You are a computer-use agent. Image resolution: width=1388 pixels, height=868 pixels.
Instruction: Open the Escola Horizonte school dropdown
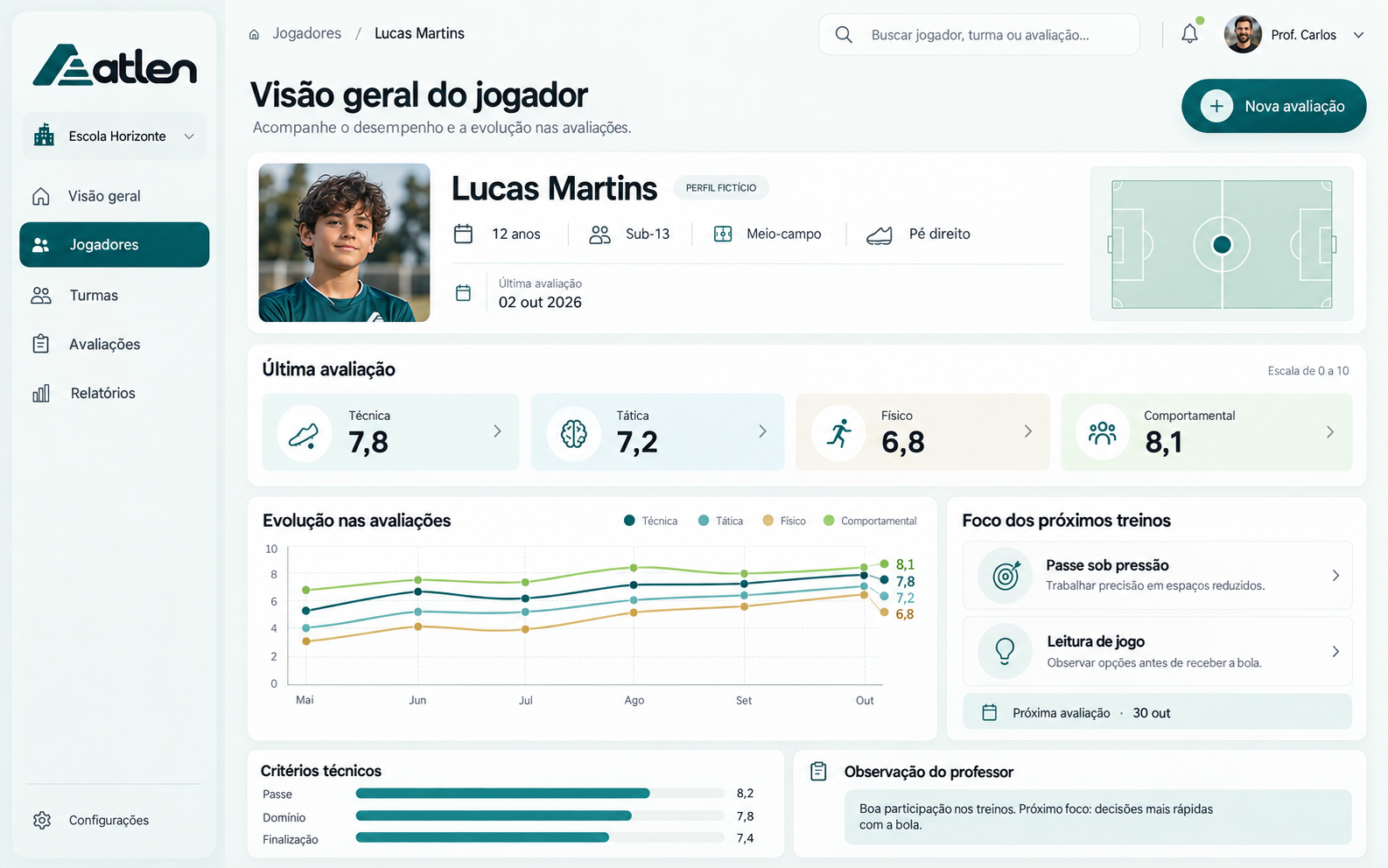point(115,136)
